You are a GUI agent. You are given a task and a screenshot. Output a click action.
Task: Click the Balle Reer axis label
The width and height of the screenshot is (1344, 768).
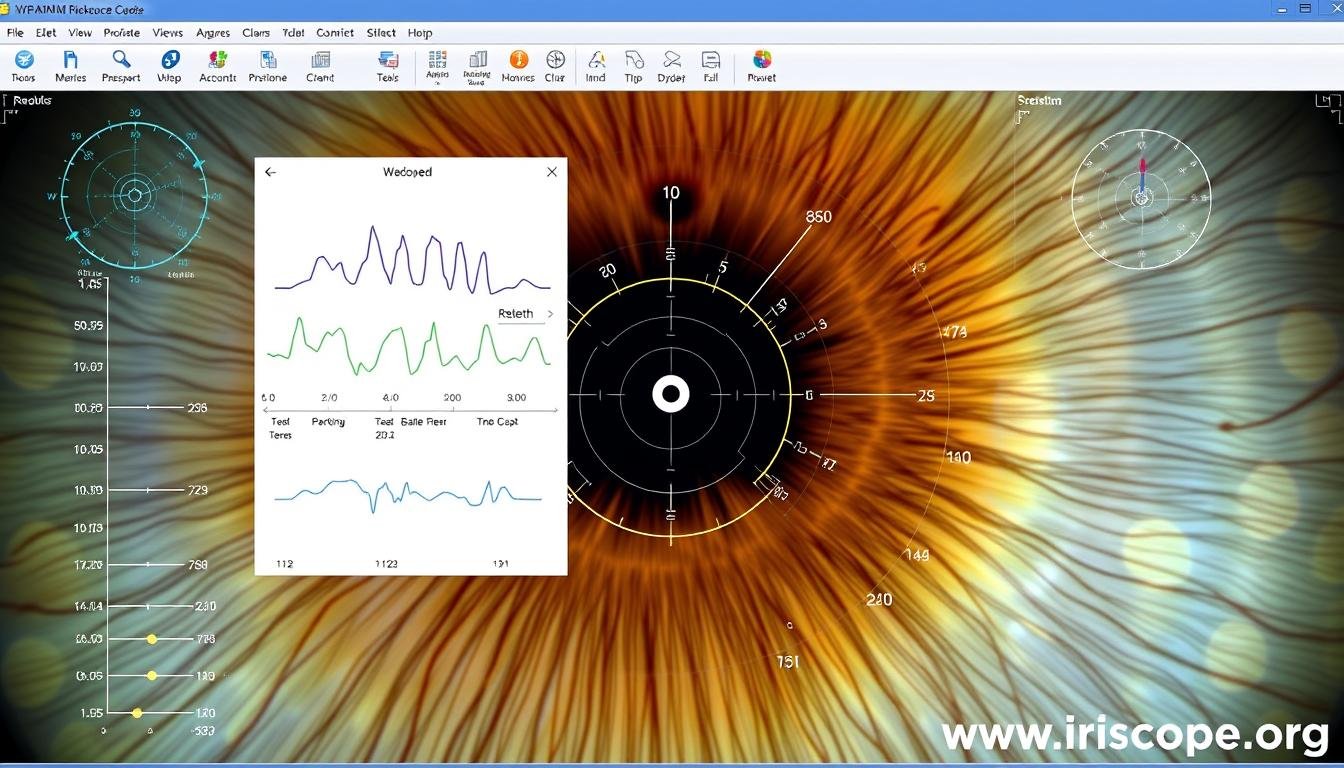tap(424, 422)
